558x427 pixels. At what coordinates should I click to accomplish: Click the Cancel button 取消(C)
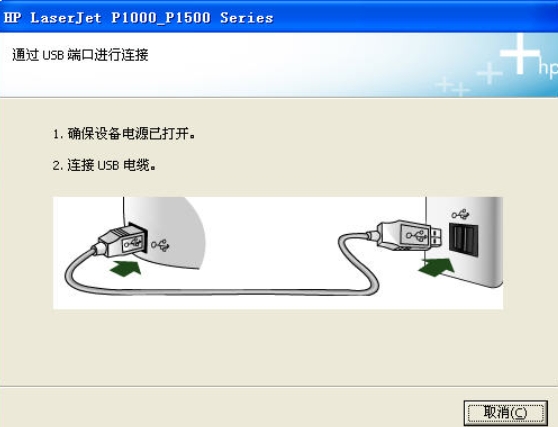[505, 413]
